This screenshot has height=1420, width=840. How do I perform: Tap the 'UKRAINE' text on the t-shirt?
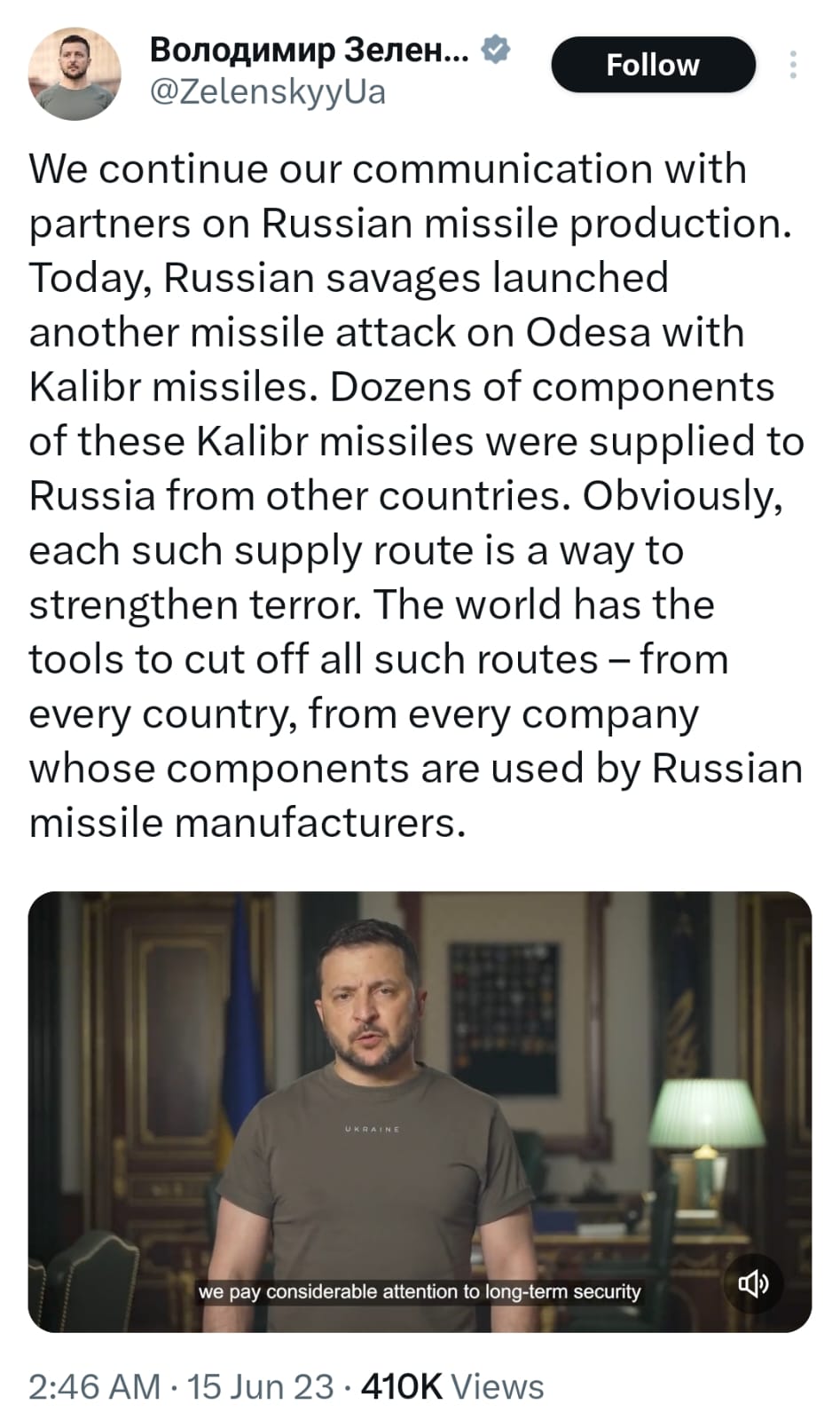click(372, 1129)
